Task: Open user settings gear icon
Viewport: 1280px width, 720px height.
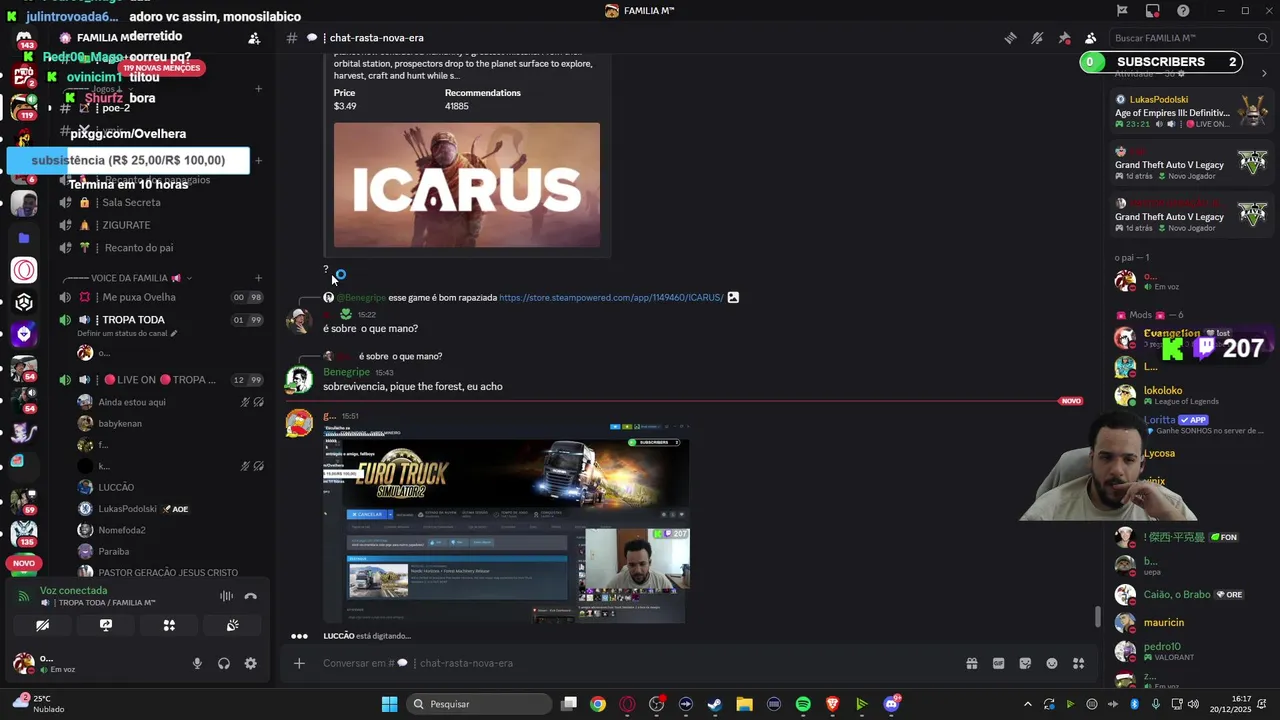Action: [x=250, y=663]
